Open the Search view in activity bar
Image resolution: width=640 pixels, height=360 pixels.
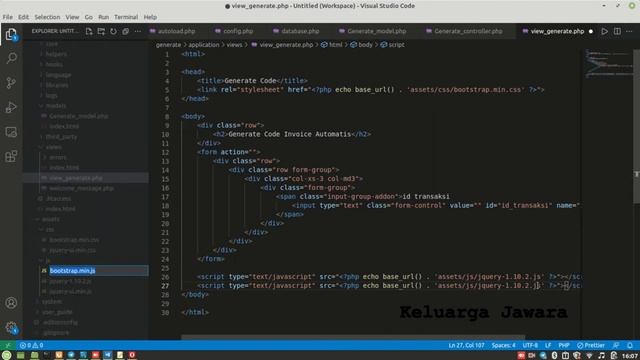click(11, 58)
